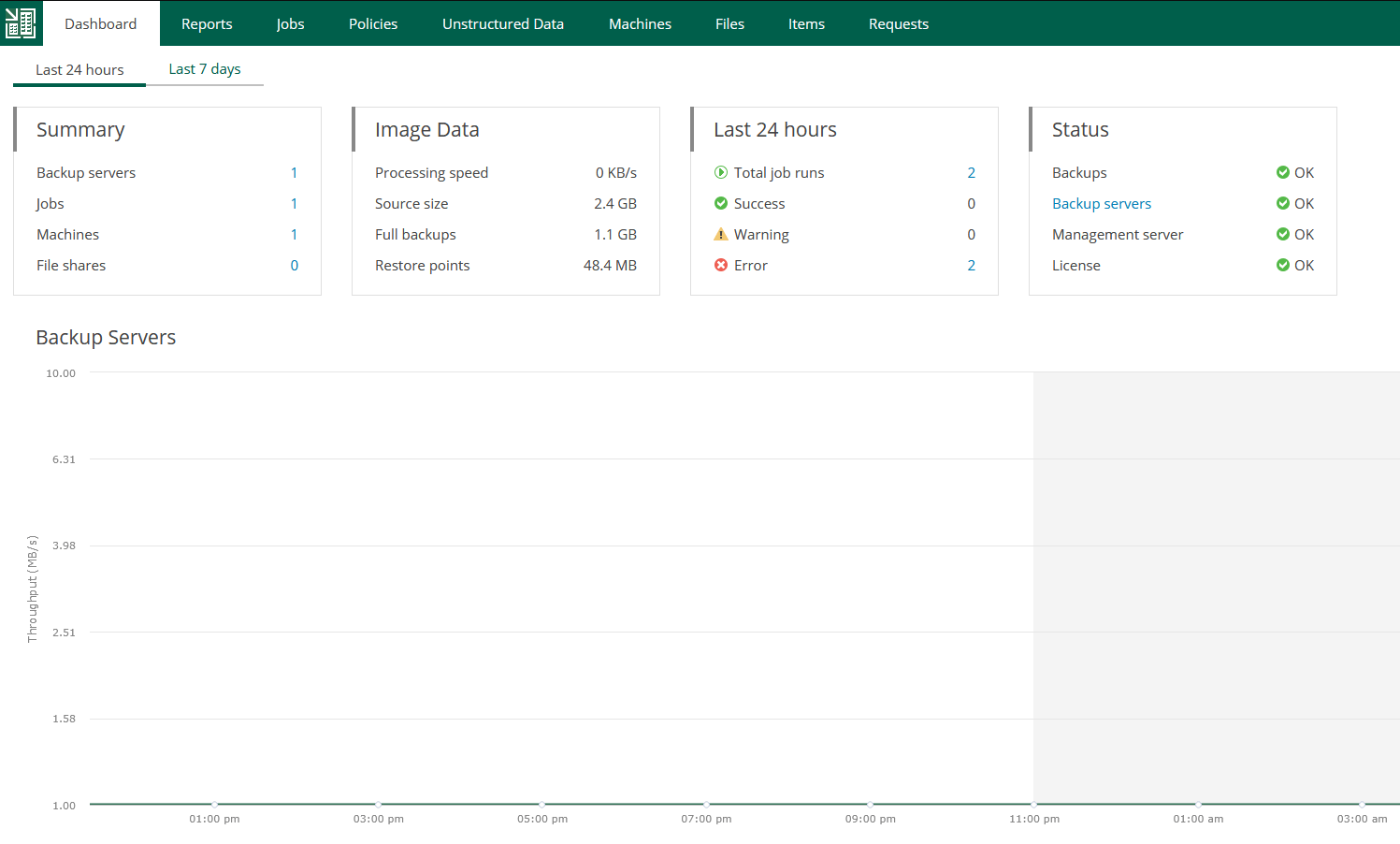Image resolution: width=1400 pixels, height=844 pixels.
Task: Go to the Machines page
Action: click(640, 23)
